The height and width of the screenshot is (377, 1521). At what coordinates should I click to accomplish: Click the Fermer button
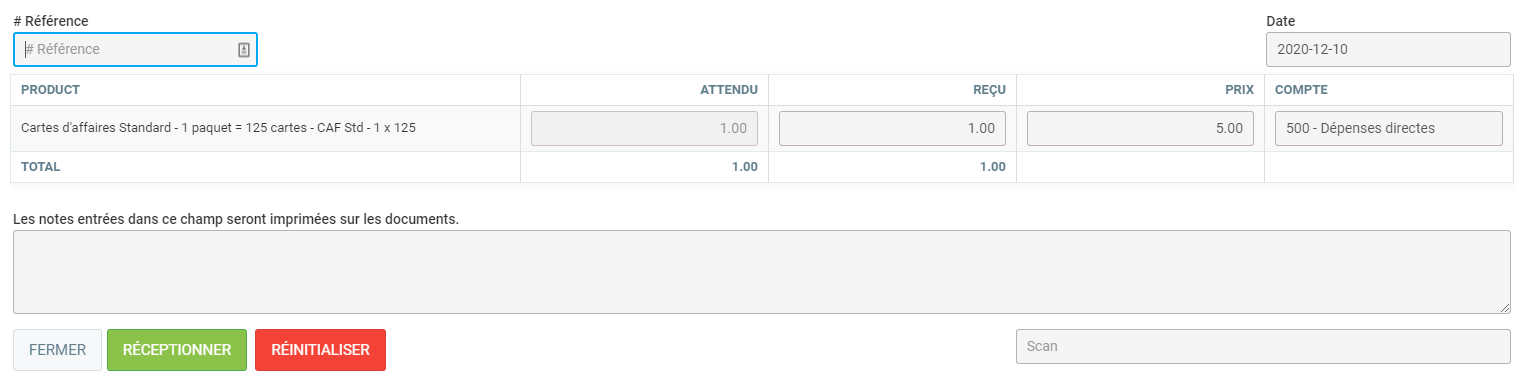(57, 350)
